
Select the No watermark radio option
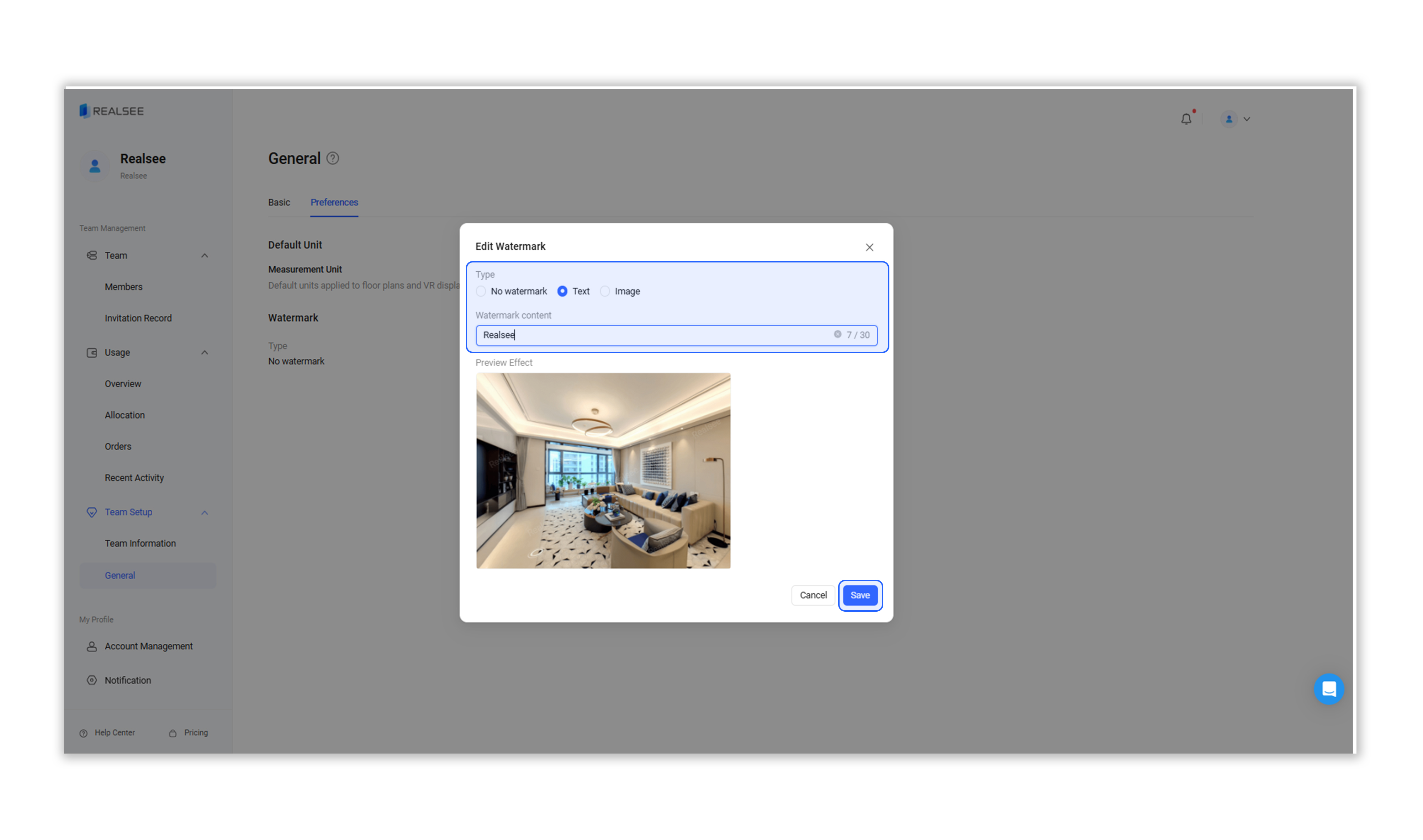coord(481,292)
